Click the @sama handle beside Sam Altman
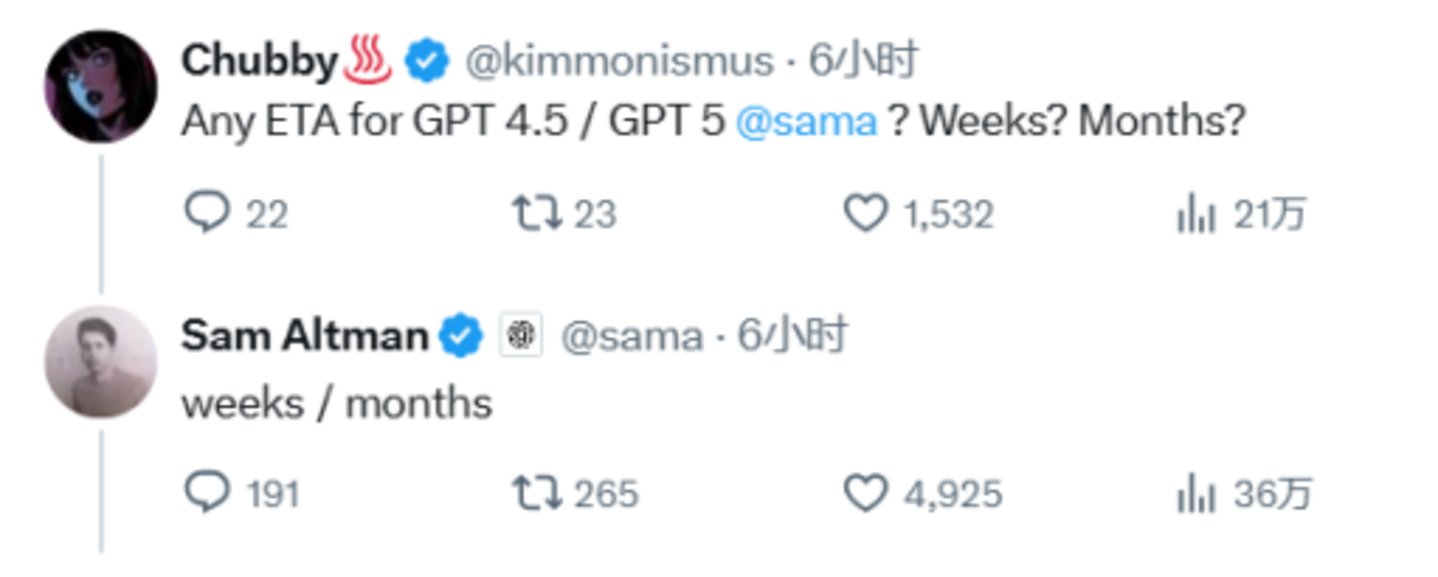Screen dimensions: 1438x577 click(x=630, y=337)
